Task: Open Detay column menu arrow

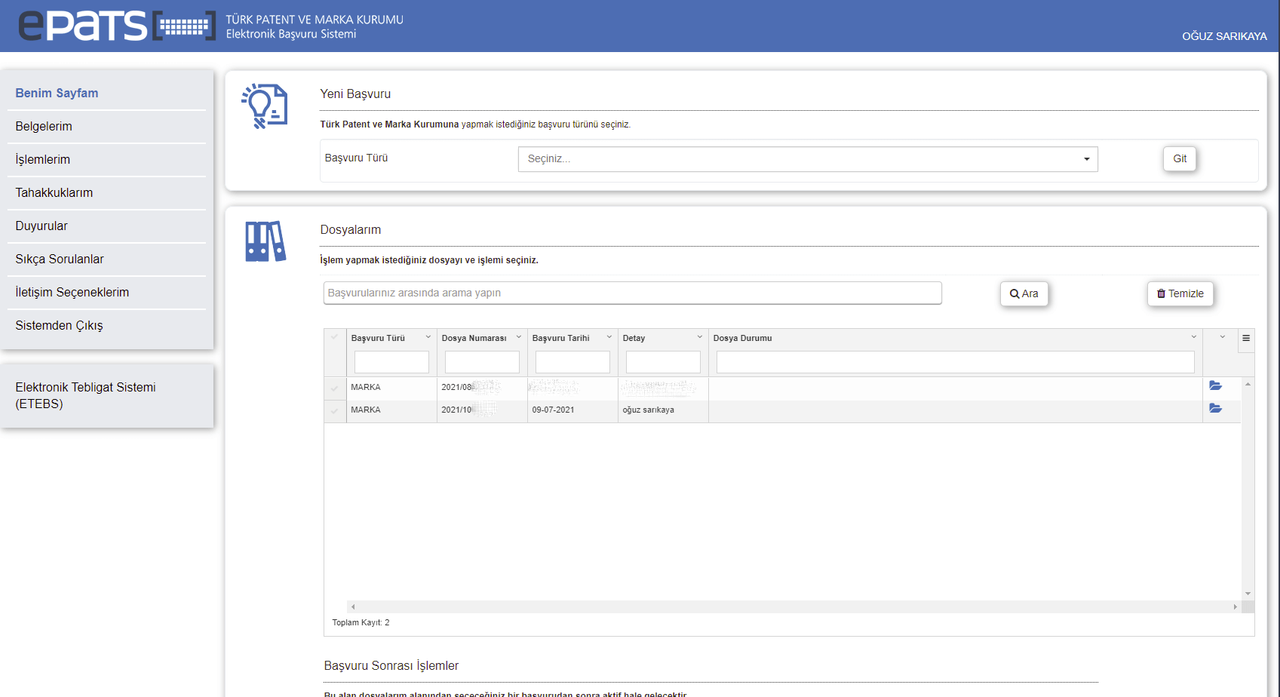Action: point(699,337)
